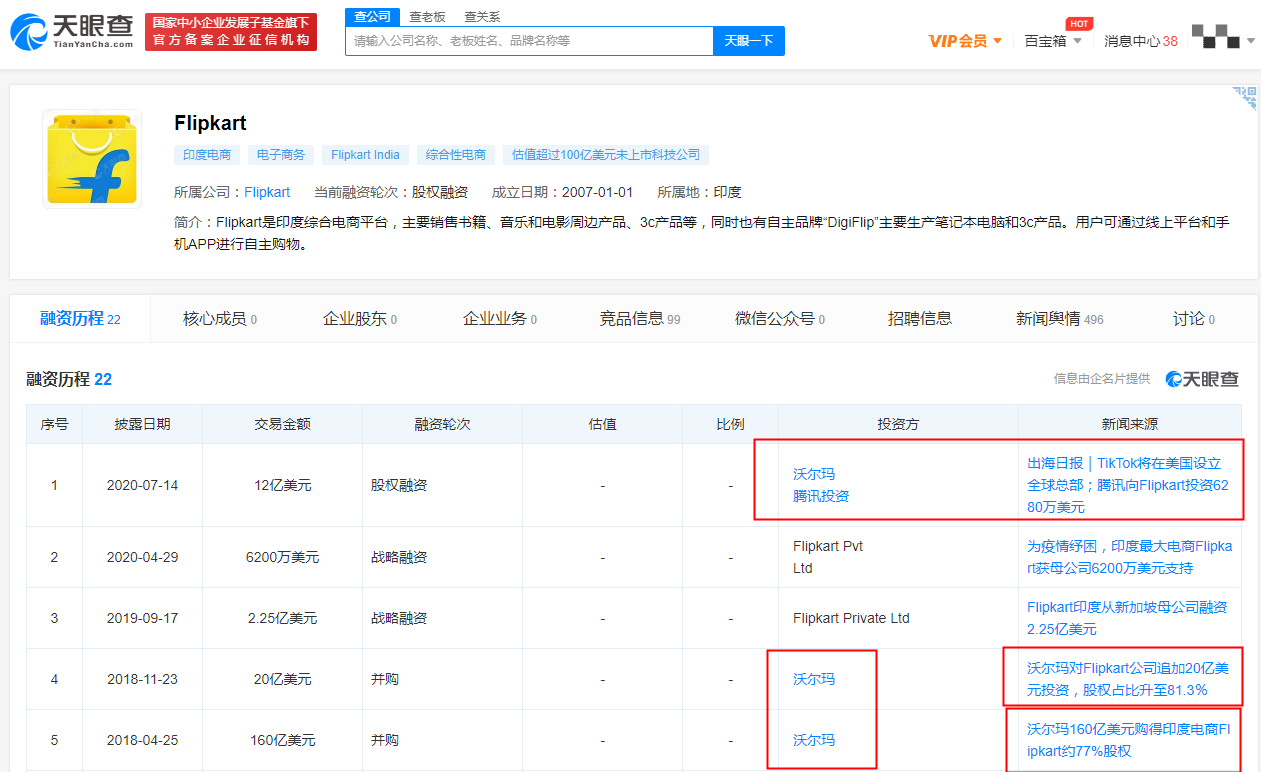Viewport: 1261px width, 772px height.
Task: Click the 2.25亿美元 transaction amount cell
Action: (x=283, y=618)
